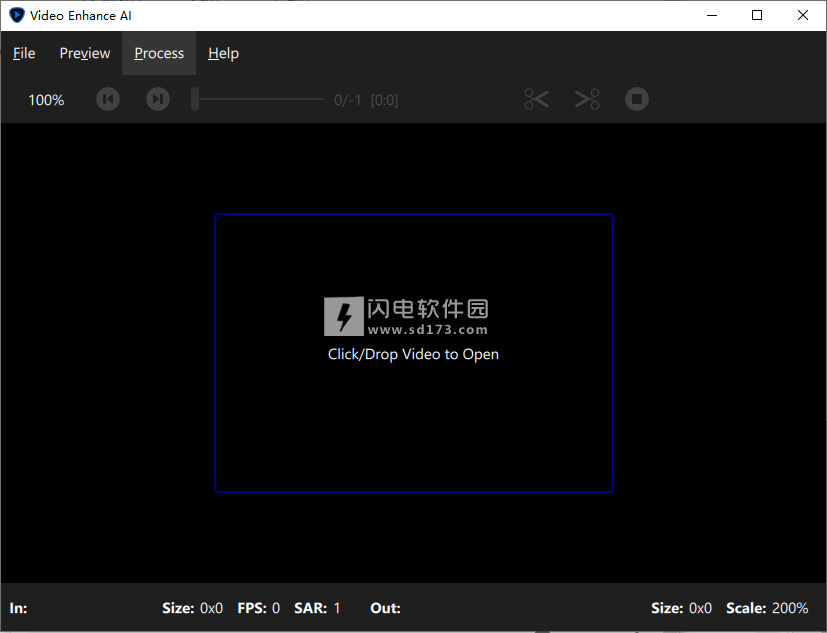Click the Out: label in status bar
827x633 pixels.
coord(386,608)
